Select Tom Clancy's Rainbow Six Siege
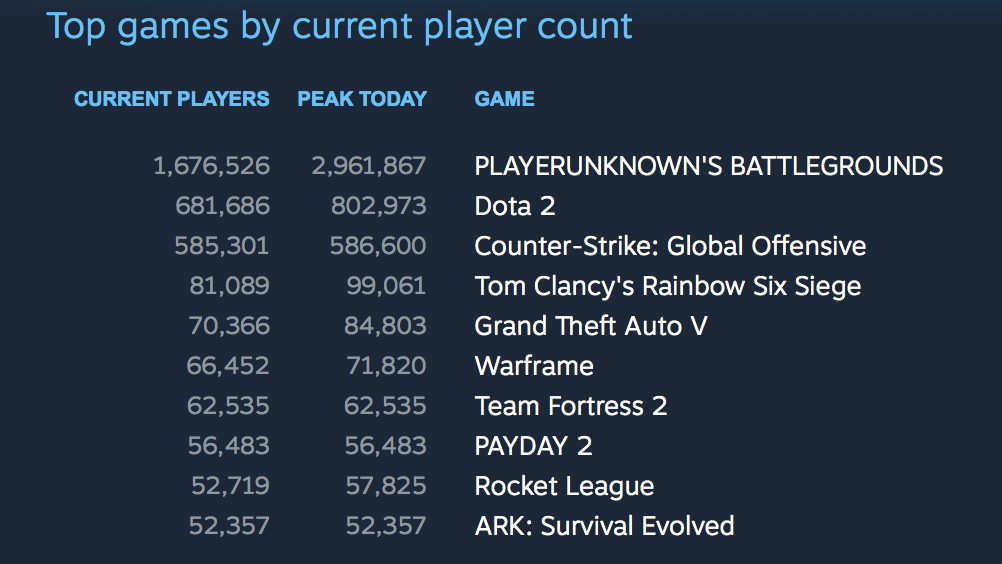The width and height of the screenshot is (1002, 564). click(667, 286)
